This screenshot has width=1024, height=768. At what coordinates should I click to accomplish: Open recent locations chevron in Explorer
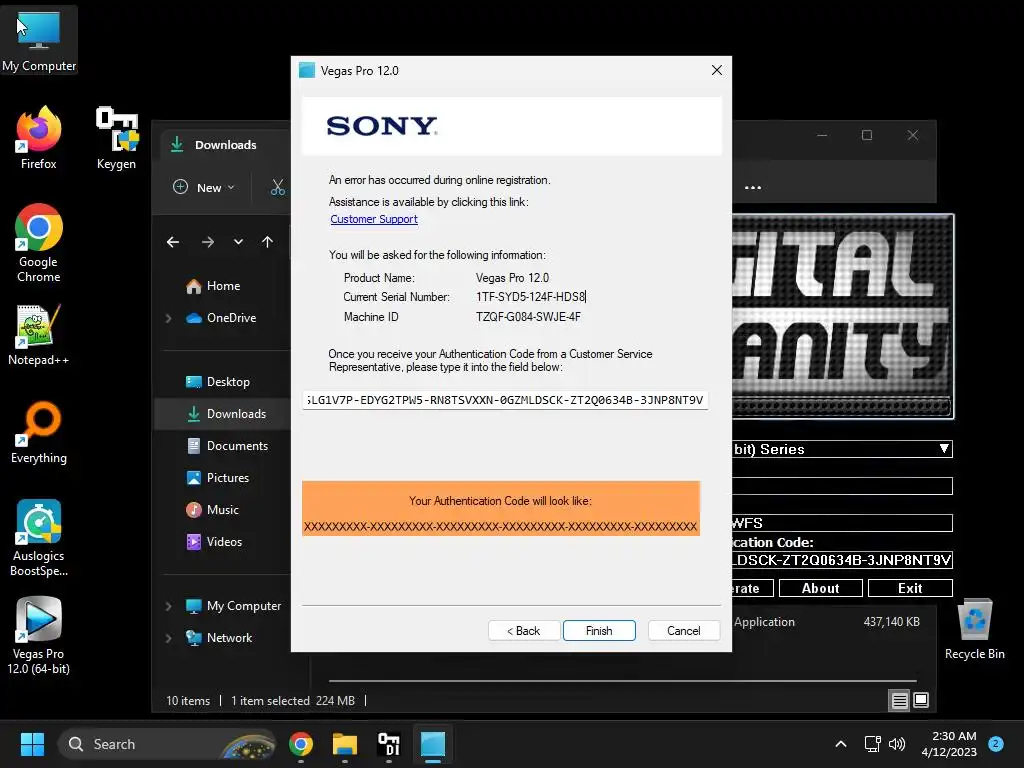[x=238, y=242]
